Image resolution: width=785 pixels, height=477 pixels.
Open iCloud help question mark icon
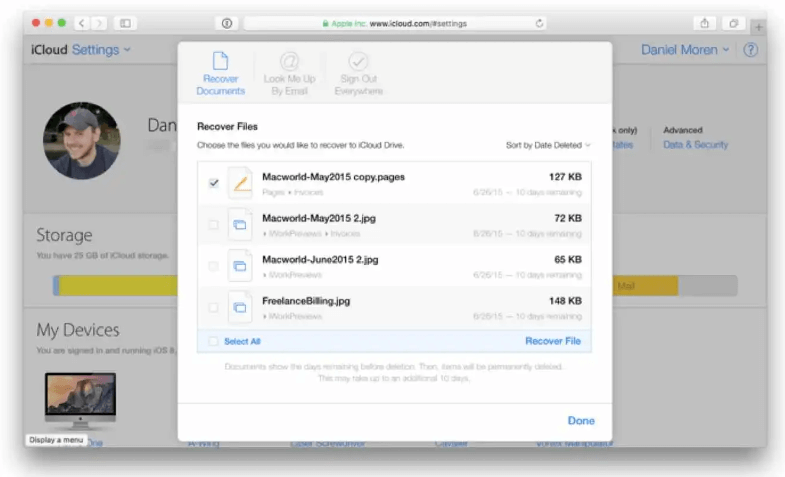750,50
